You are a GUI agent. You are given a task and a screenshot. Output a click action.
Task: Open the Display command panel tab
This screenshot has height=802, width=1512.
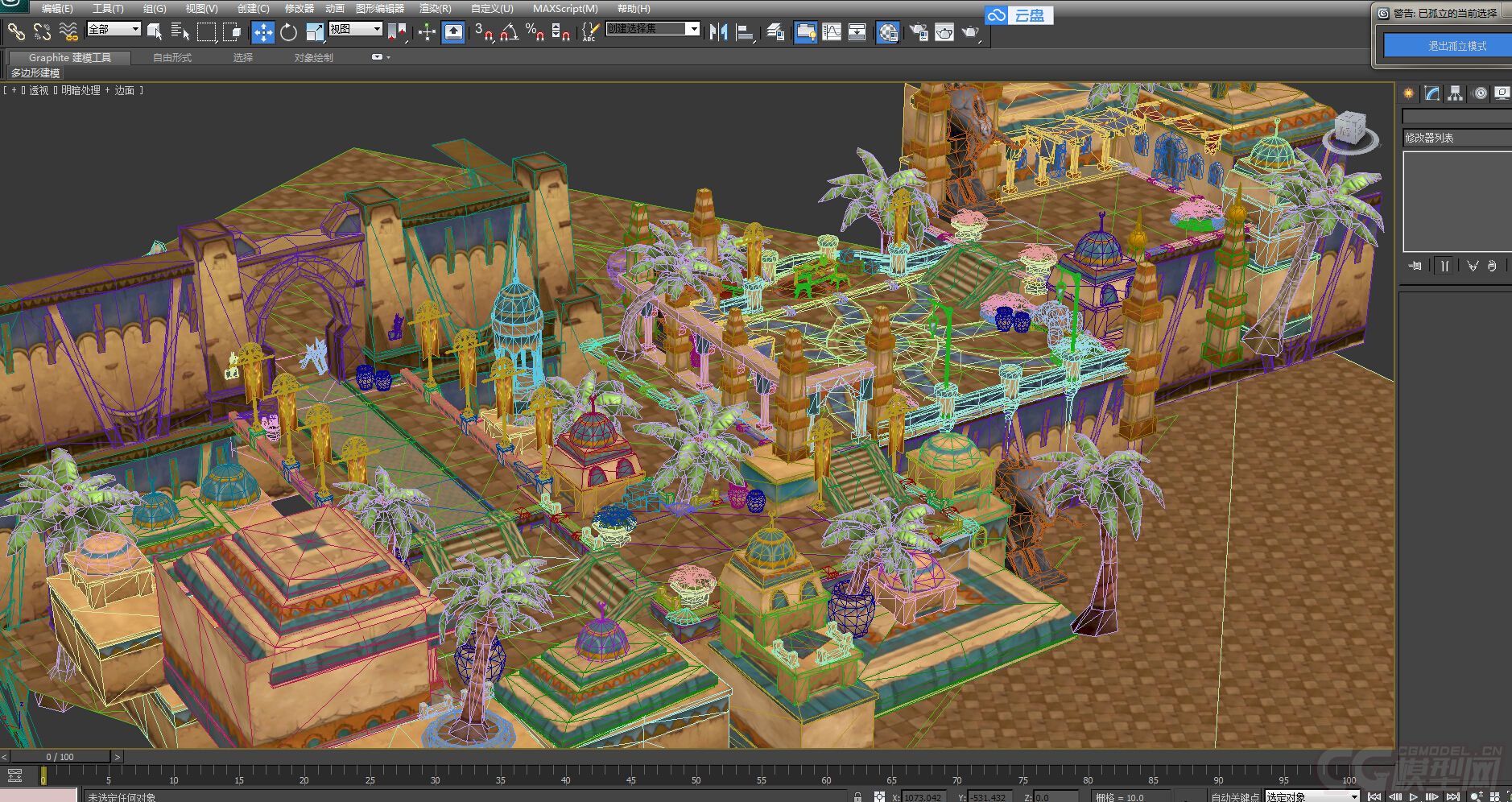[x=1502, y=93]
